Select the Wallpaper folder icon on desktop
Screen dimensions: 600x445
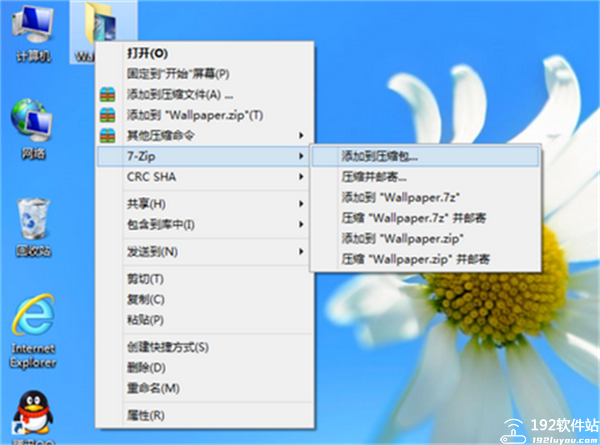100,22
